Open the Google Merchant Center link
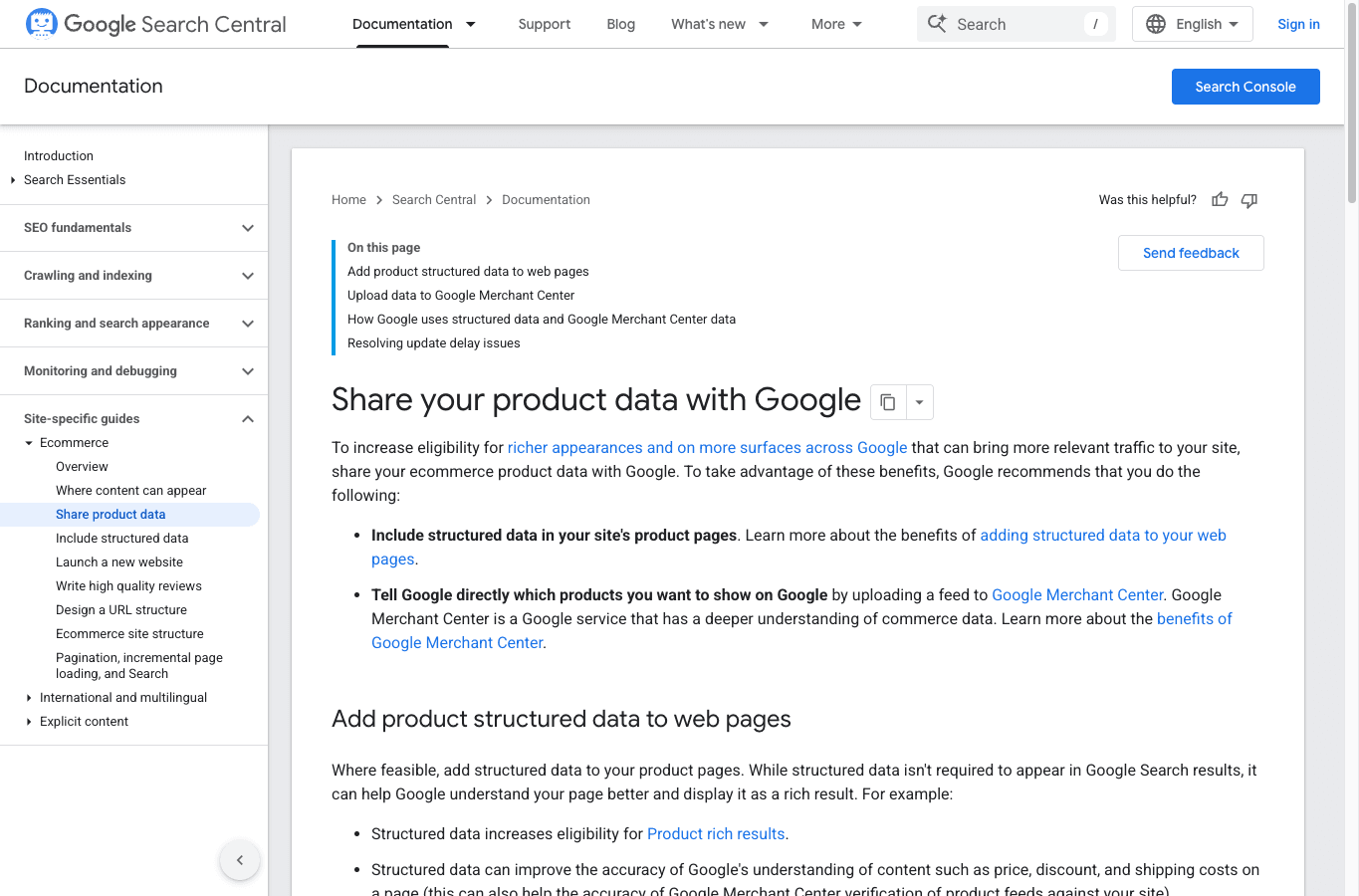The height and width of the screenshot is (896, 1359). coord(1077,594)
